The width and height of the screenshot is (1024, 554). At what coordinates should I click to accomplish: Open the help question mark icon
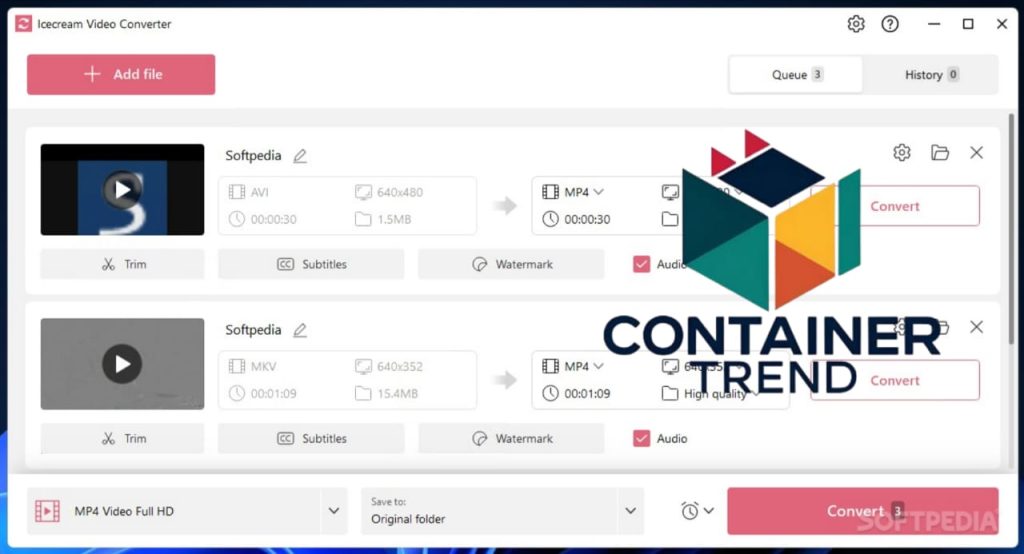889,24
